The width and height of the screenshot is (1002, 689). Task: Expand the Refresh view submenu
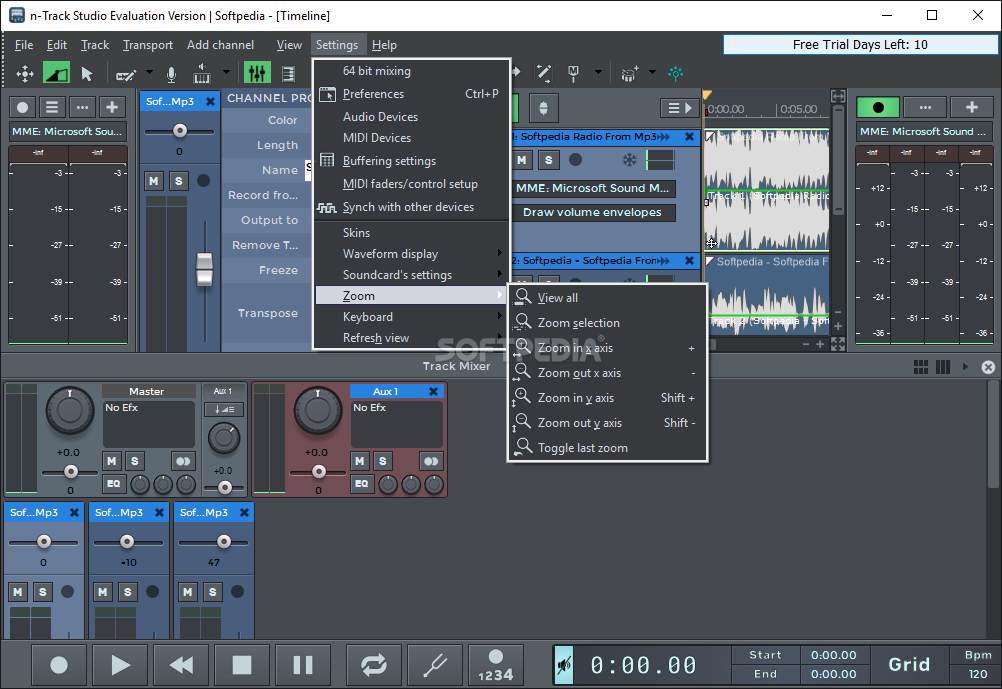tap(411, 338)
